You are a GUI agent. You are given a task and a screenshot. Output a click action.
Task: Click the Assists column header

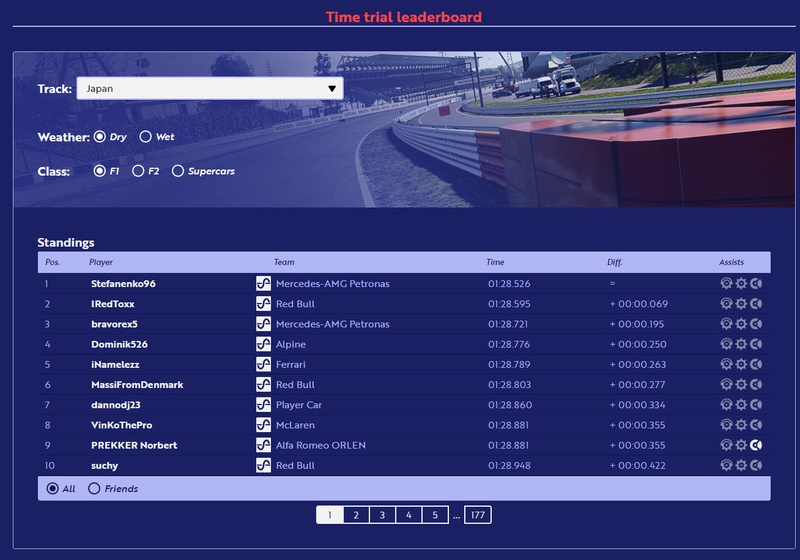click(x=731, y=262)
